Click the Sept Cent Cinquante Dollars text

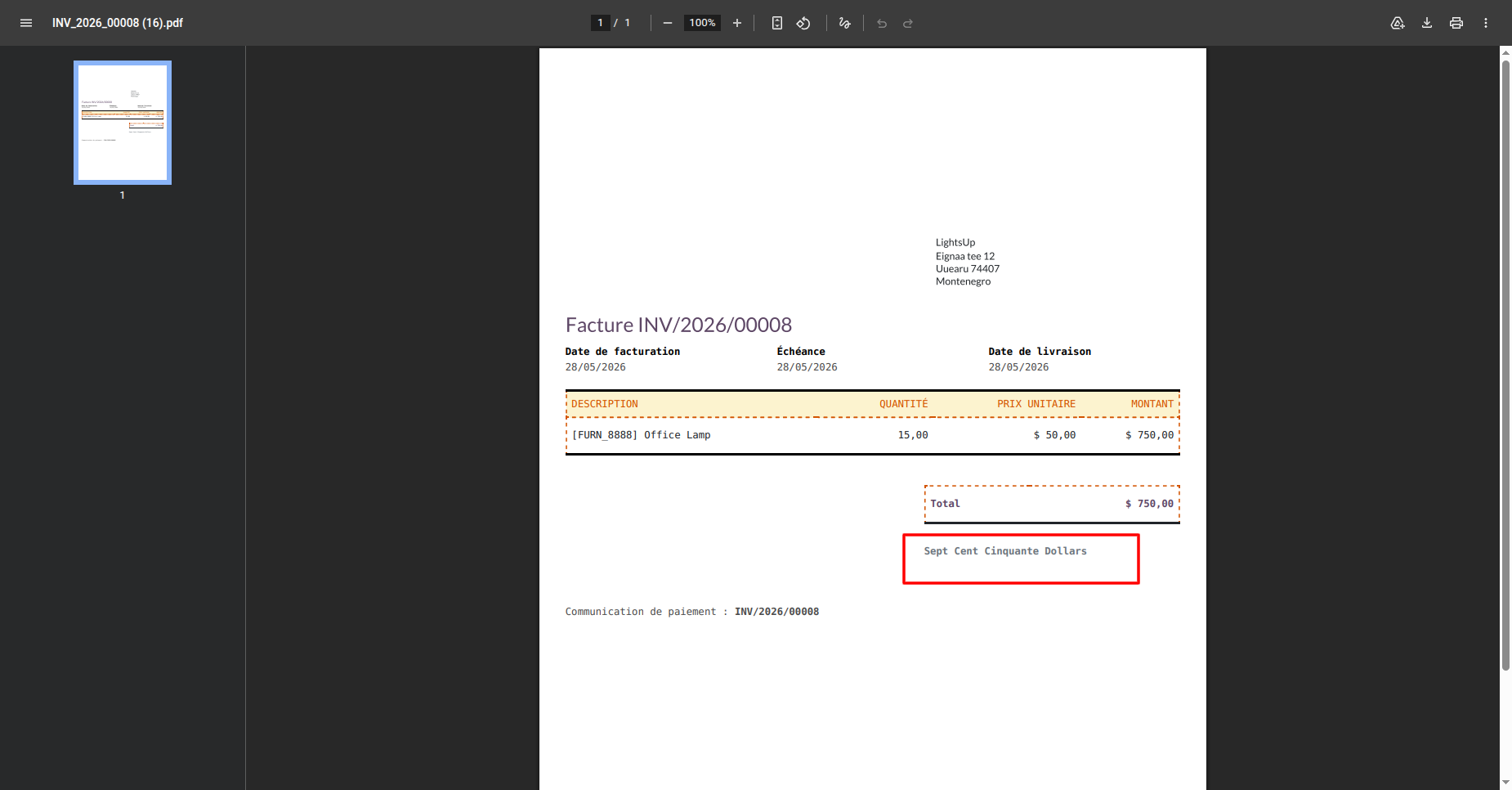[1005, 551]
